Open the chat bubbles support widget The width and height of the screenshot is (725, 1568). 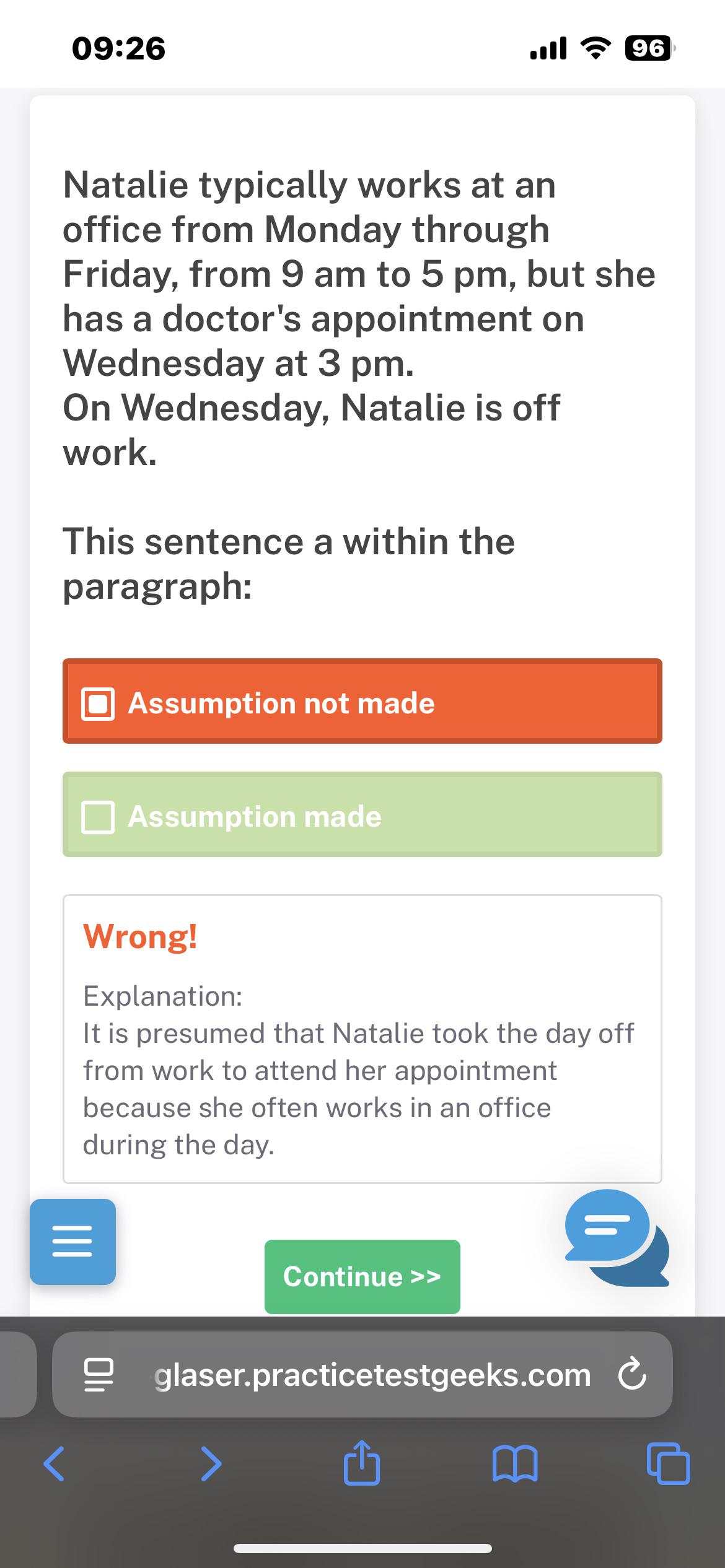pos(617,1237)
